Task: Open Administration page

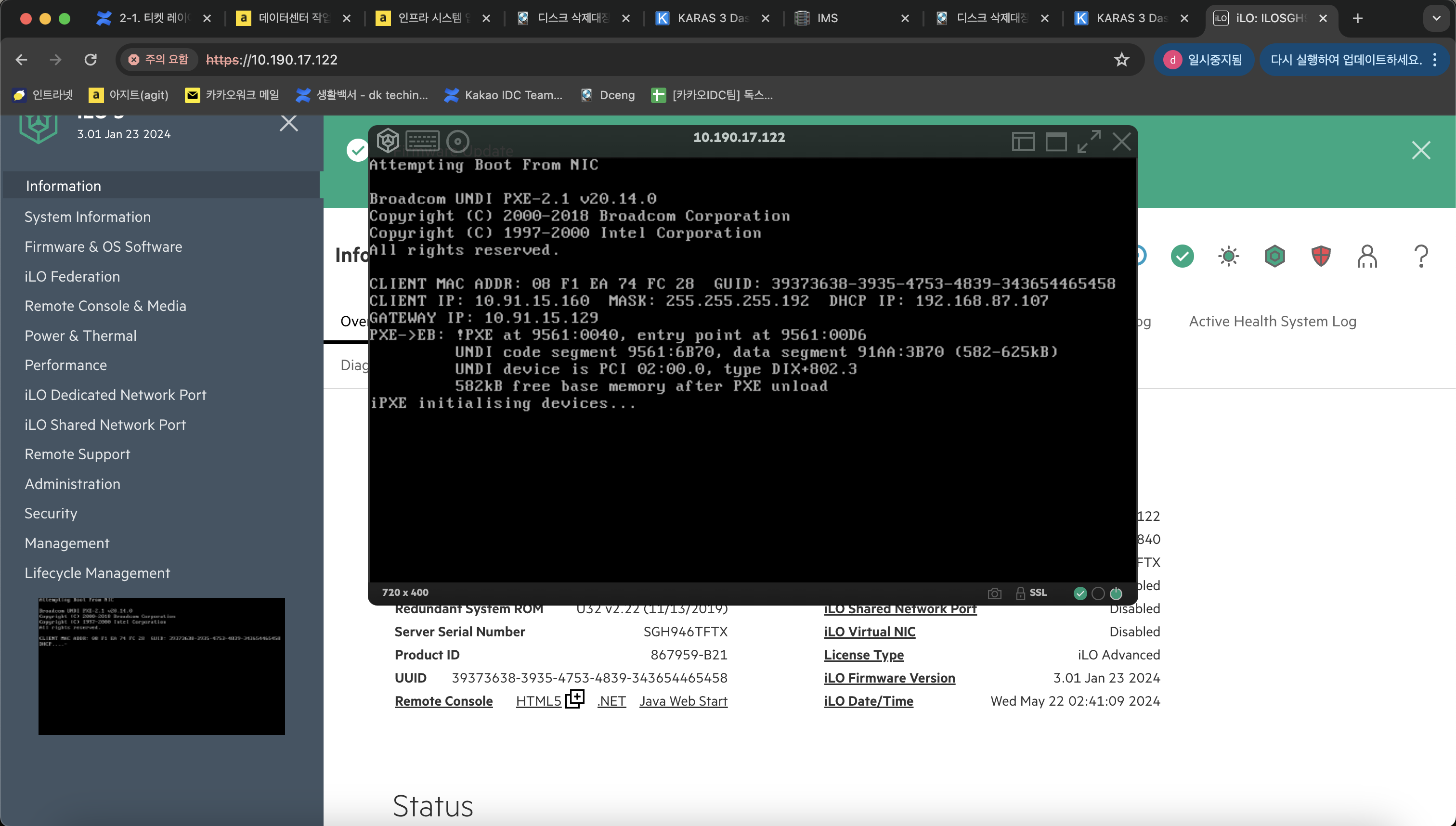Action: [72, 484]
